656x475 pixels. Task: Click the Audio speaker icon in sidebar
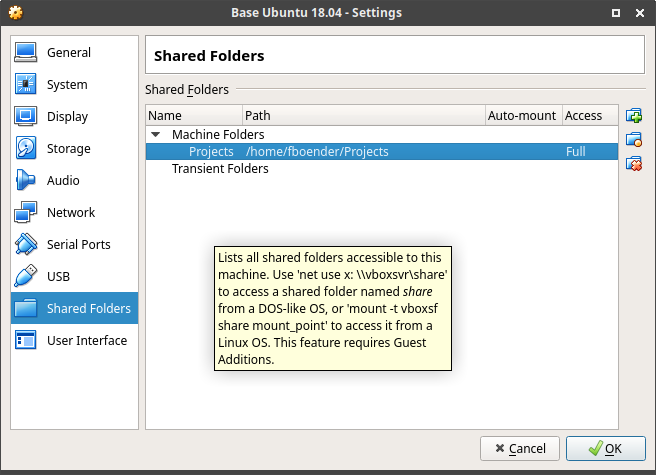26,180
